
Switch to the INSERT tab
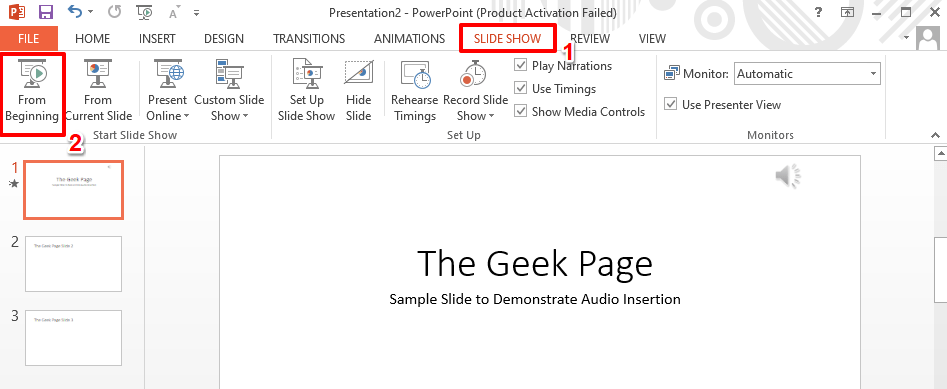157,39
